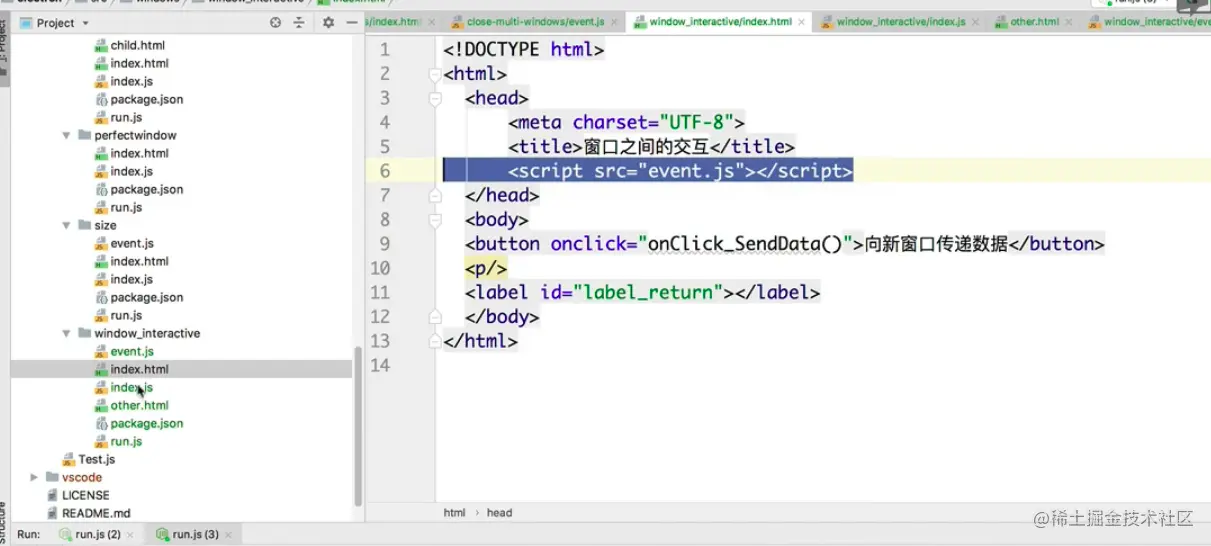
Task: Close the run.js (2) run tab
Action: tap(130, 534)
